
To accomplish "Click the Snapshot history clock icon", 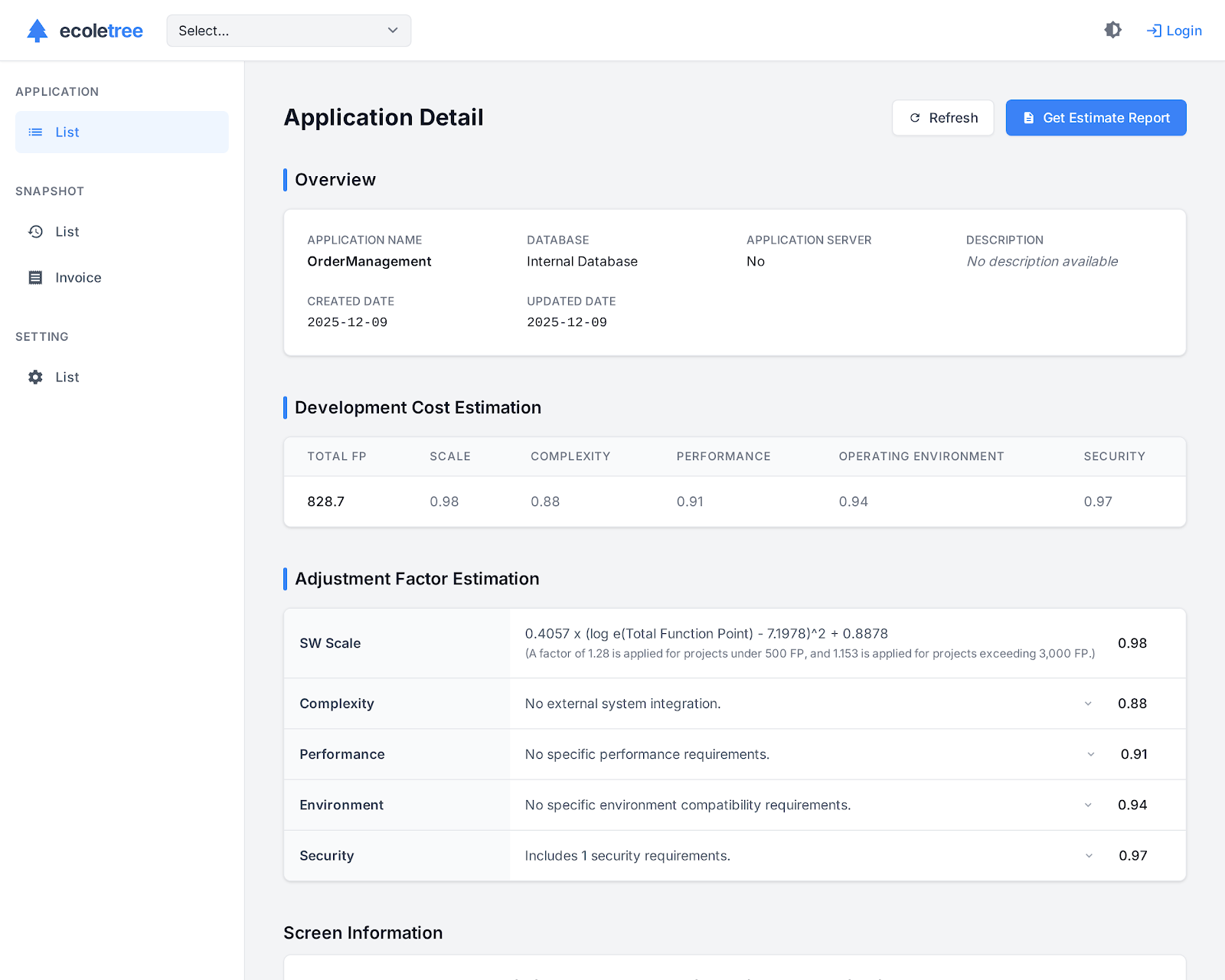I will 35,232.
